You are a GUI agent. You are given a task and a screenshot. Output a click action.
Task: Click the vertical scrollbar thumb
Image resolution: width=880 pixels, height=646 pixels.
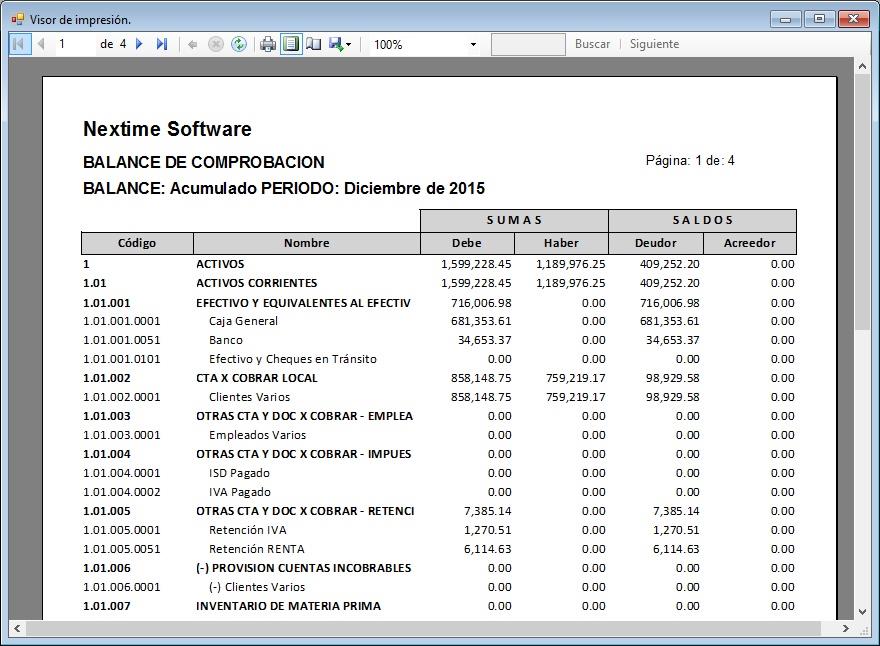[x=863, y=202]
